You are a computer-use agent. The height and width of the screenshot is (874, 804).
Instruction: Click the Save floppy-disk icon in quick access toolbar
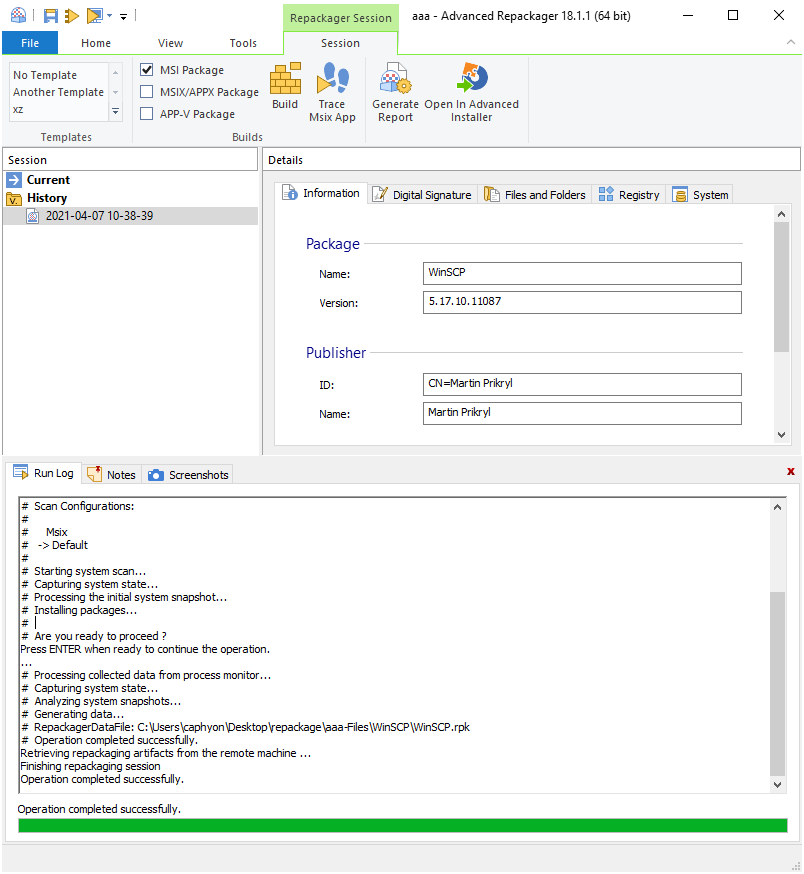click(x=51, y=16)
